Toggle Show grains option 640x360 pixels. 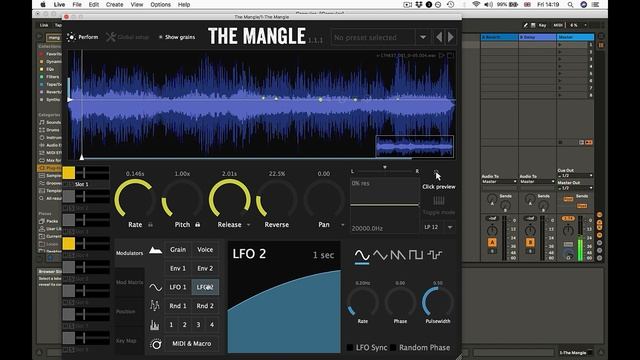[x=177, y=37]
